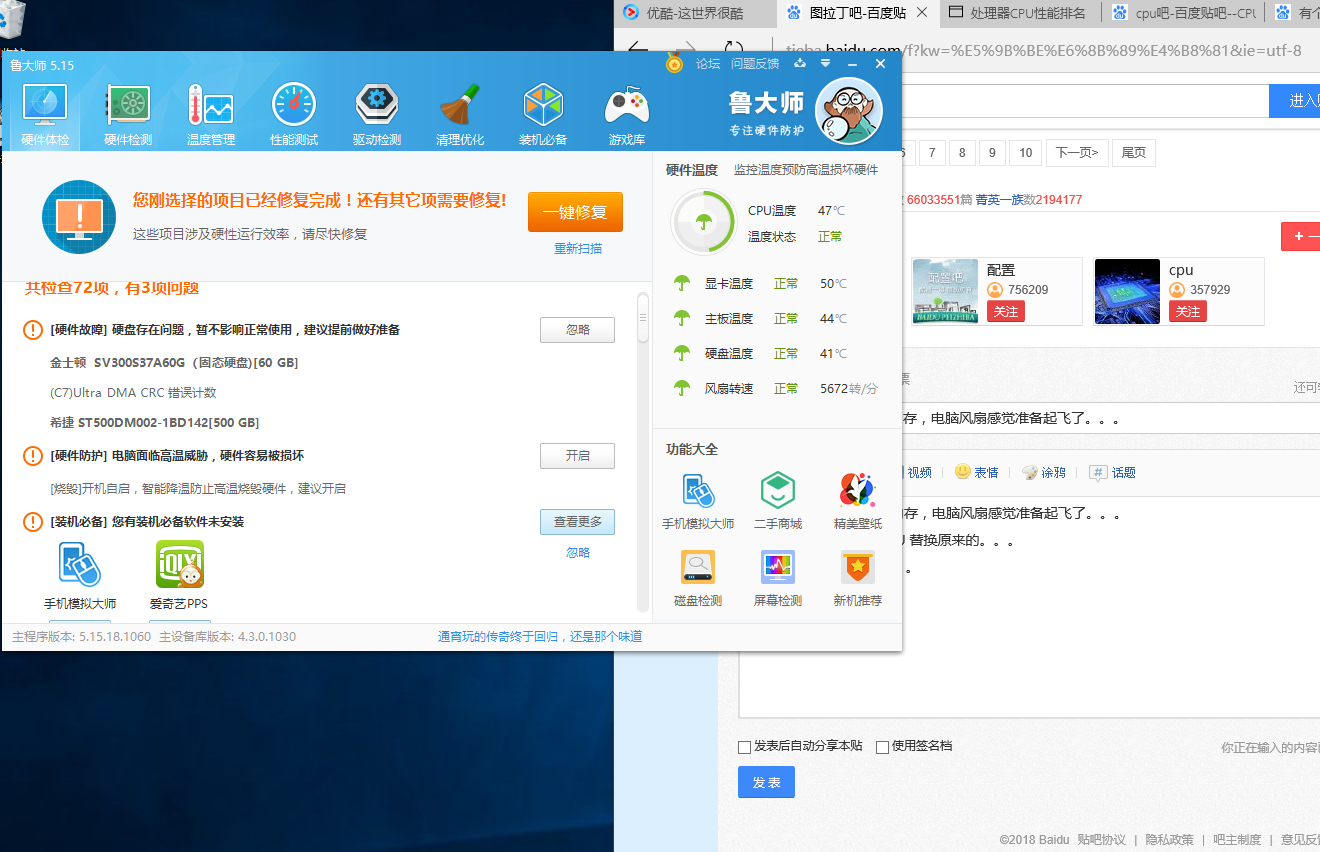The width and height of the screenshot is (1320, 852).
Task: Click the browser refresh icon
Action: coord(734,50)
